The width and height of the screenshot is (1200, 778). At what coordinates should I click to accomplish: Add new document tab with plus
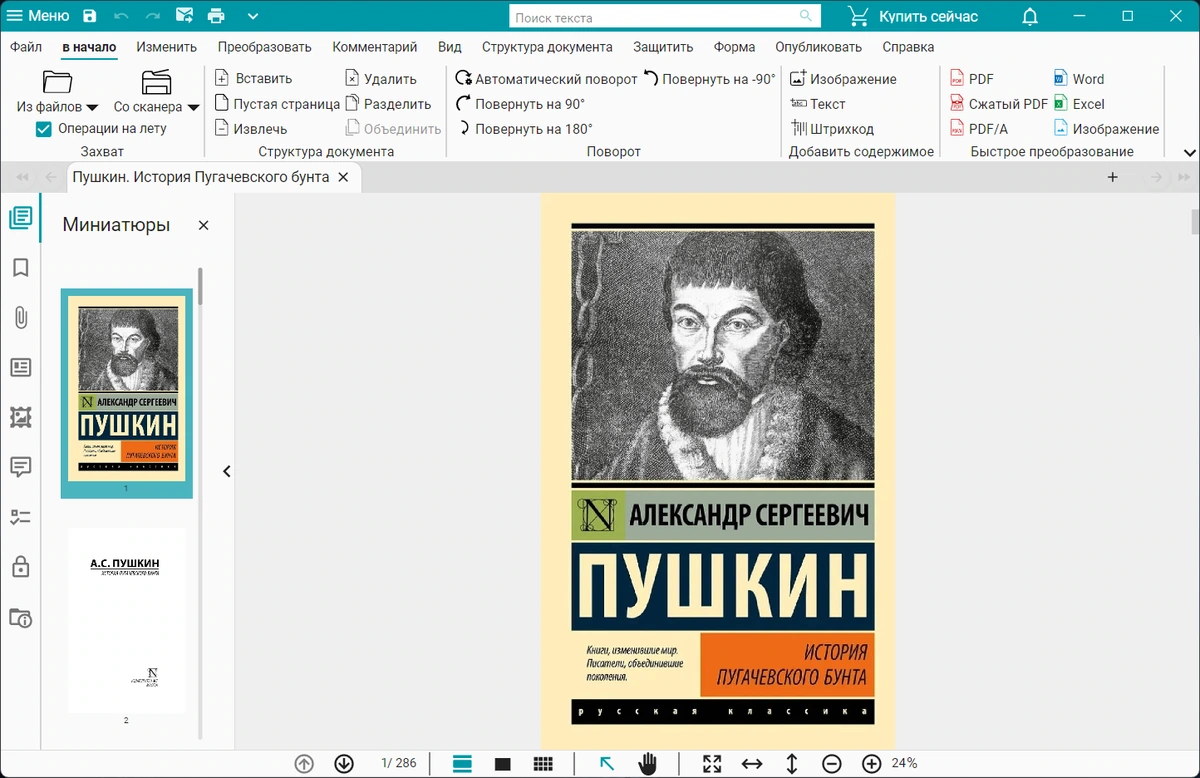point(1112,177)
